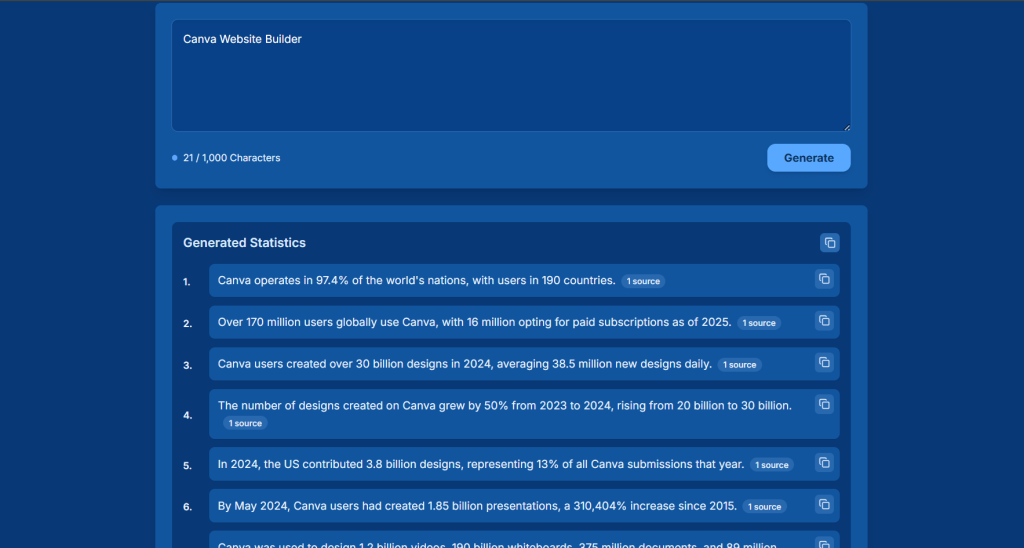
Task: Grab the text area resize handle
Action: 846,127
